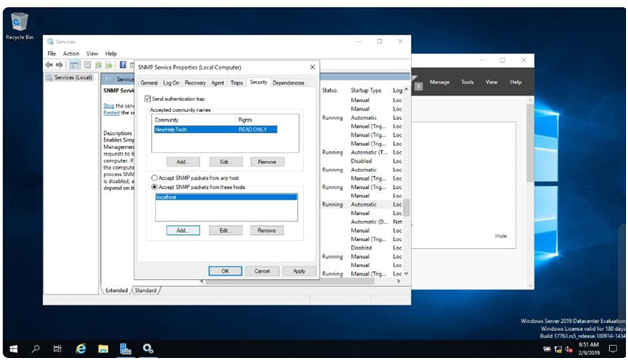The height and width of the screenshot is (360, 628).
Task: Switch to the Standard view tab
Action: click(x=146, y=290)
